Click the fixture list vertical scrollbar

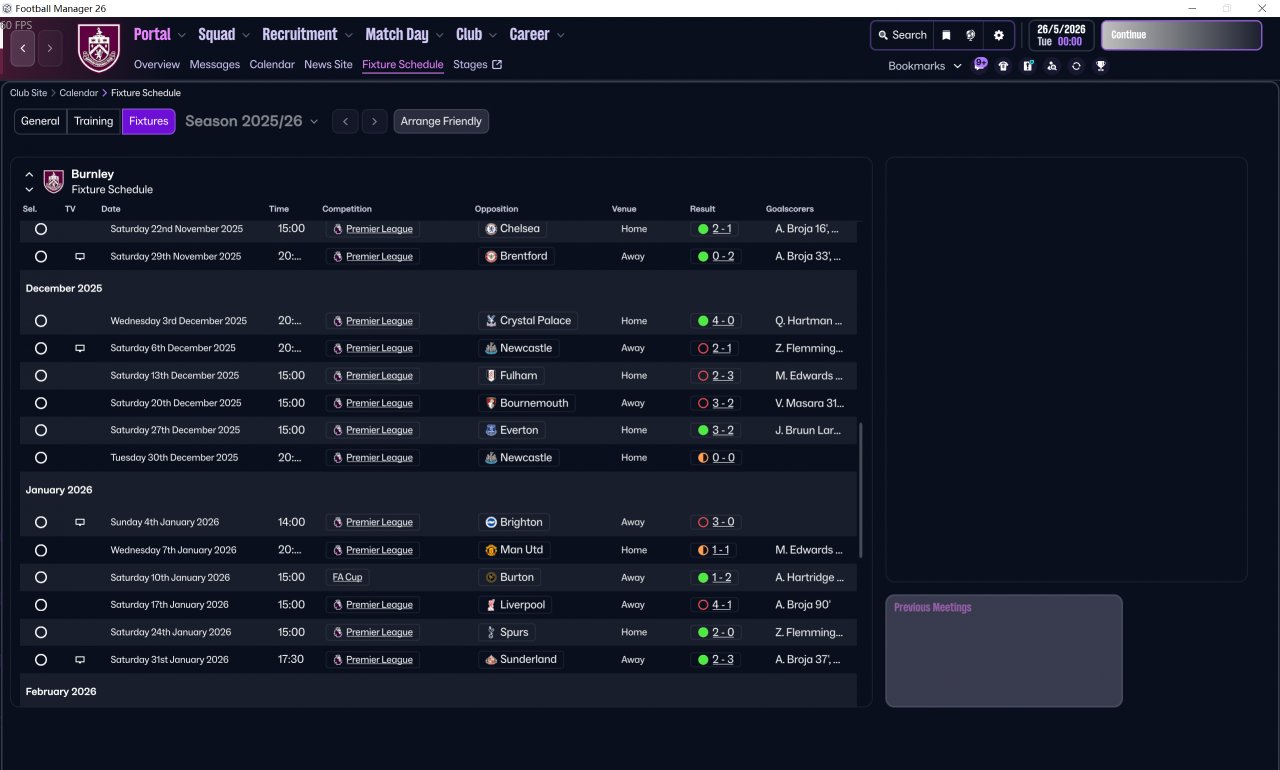click(x=860, y=490)
